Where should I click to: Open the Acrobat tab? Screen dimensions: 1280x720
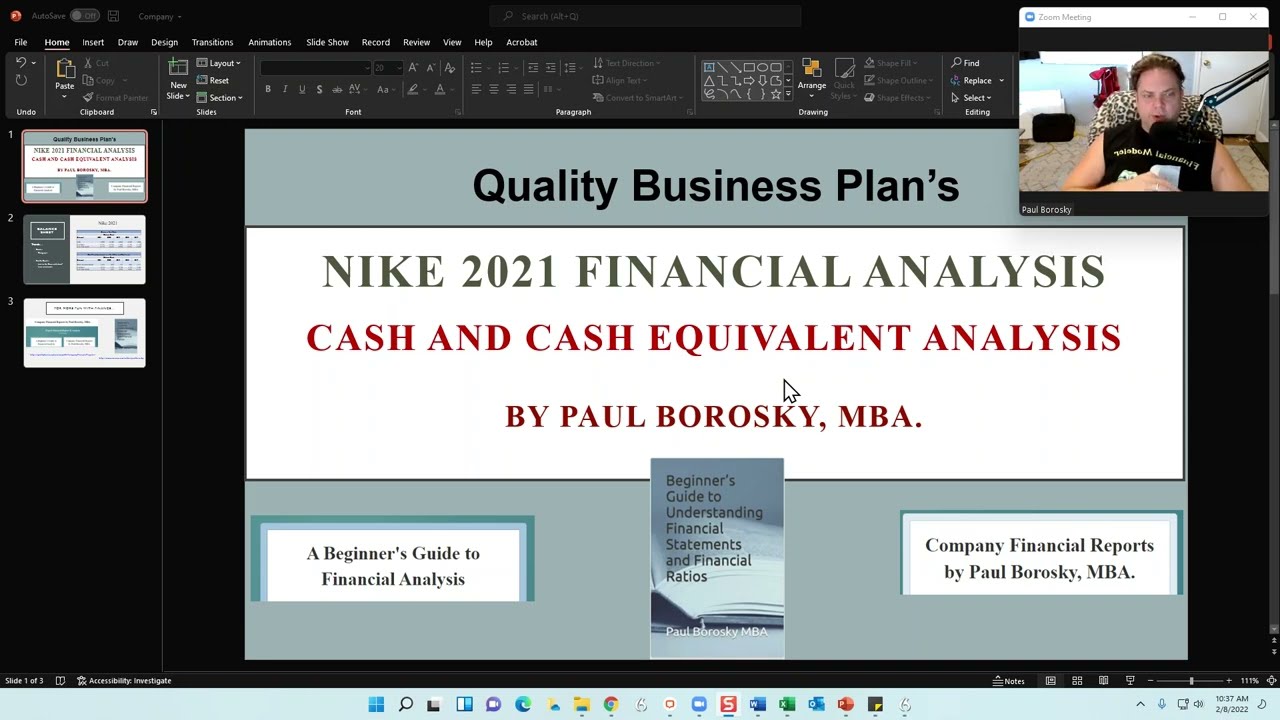pos(522,42)
